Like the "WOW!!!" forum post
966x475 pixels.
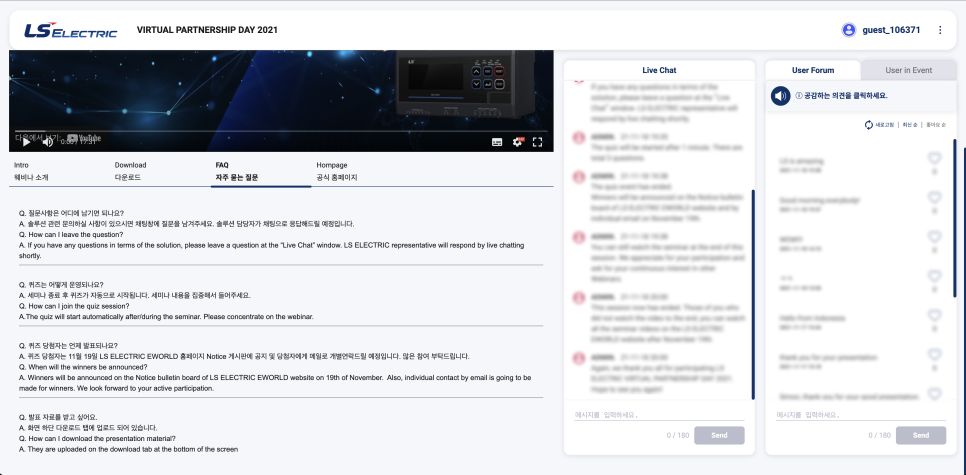[x=935, y=237]
